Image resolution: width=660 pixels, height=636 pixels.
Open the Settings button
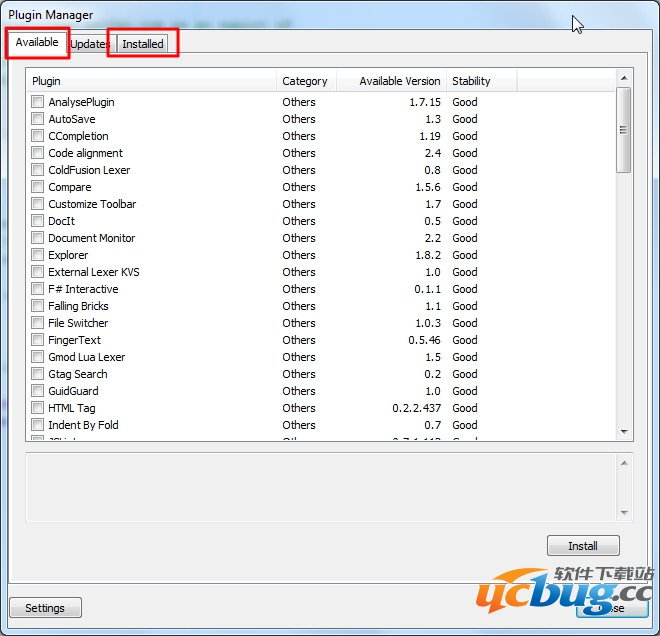click(45, 608)
